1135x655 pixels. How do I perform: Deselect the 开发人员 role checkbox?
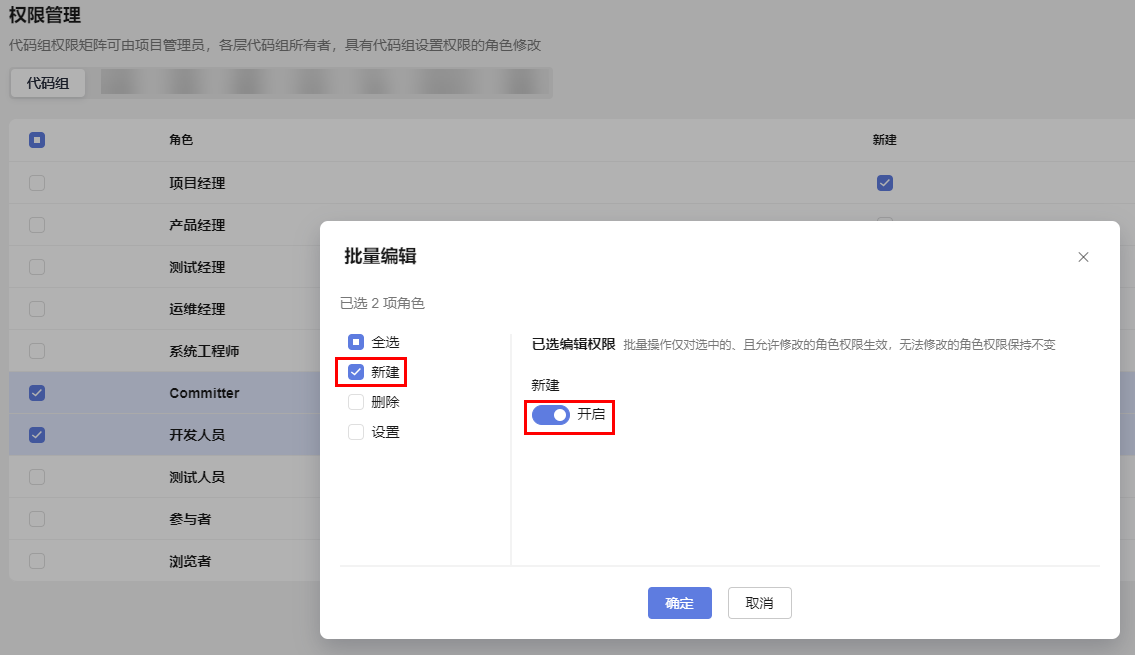tap(36, 434)
